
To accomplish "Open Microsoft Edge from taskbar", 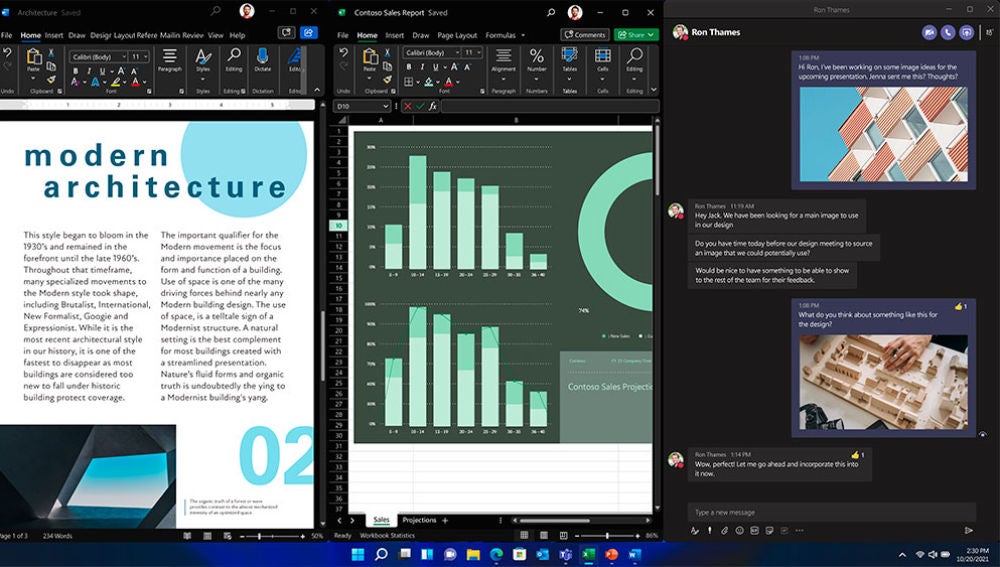I will tap(496, 554).
